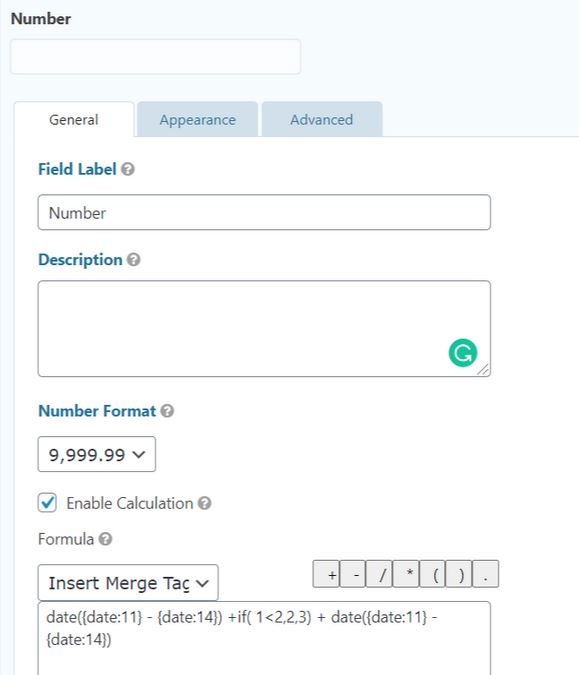Image resolution: width=579 pixels, height=675 pixels.
Task: Click the Enable Calculation help icon
Action: [x=204, y=503]
